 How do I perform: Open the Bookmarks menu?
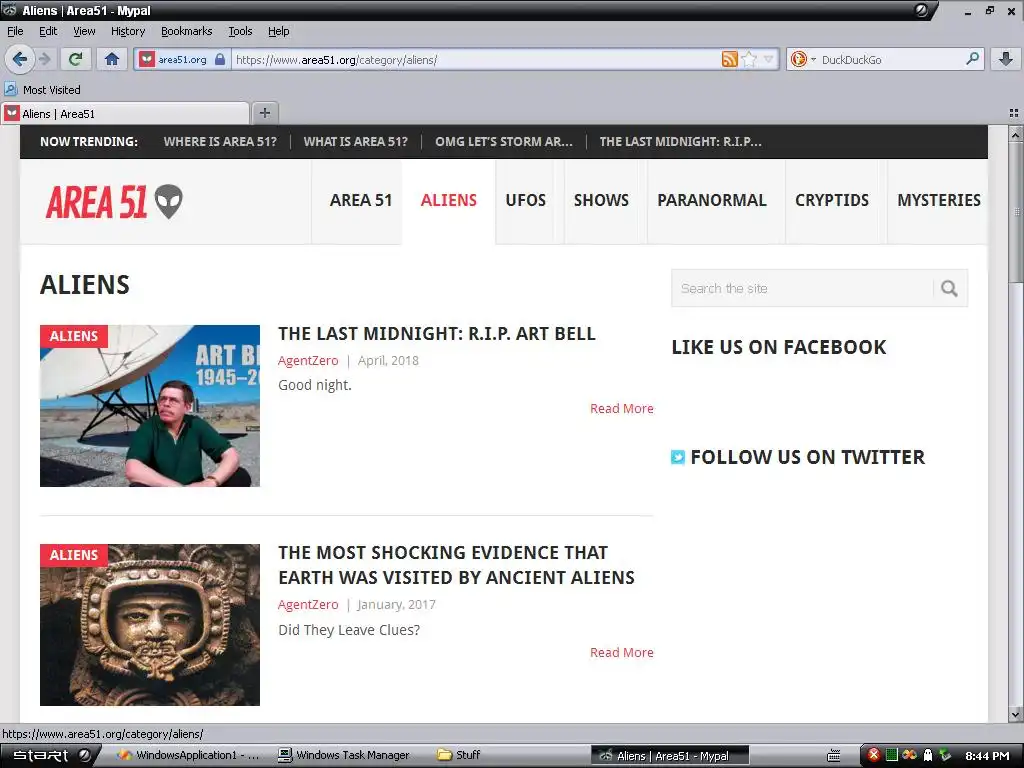click(187, 31)
